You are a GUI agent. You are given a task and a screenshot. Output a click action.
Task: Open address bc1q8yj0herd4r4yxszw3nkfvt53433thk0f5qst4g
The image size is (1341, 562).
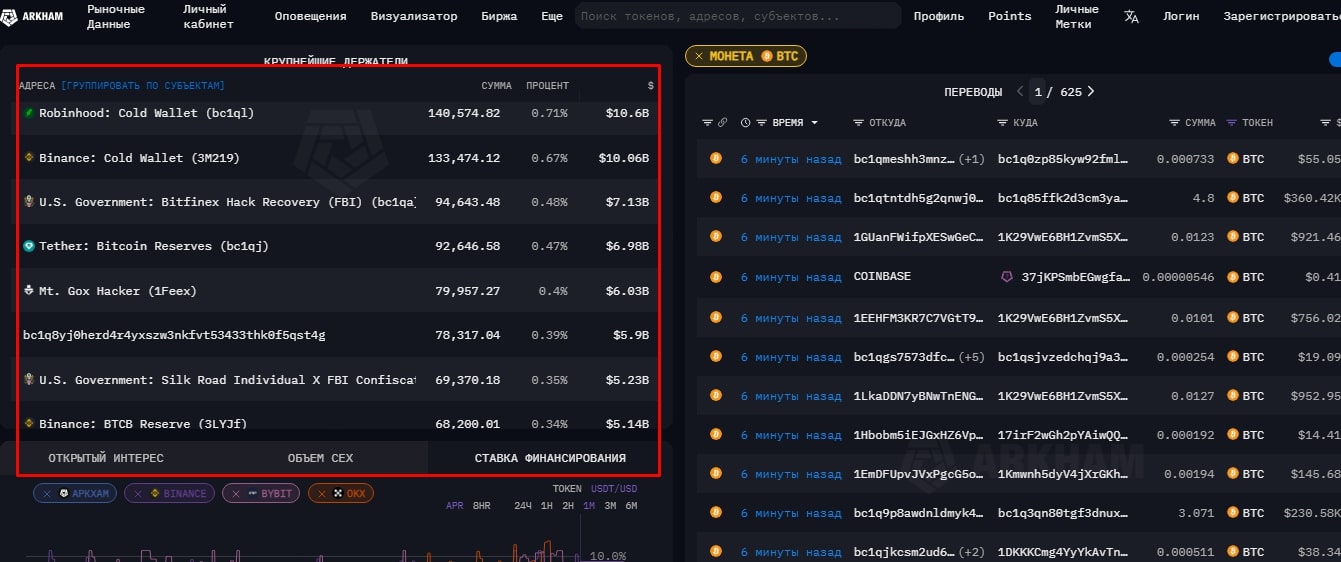coord(174,335)
